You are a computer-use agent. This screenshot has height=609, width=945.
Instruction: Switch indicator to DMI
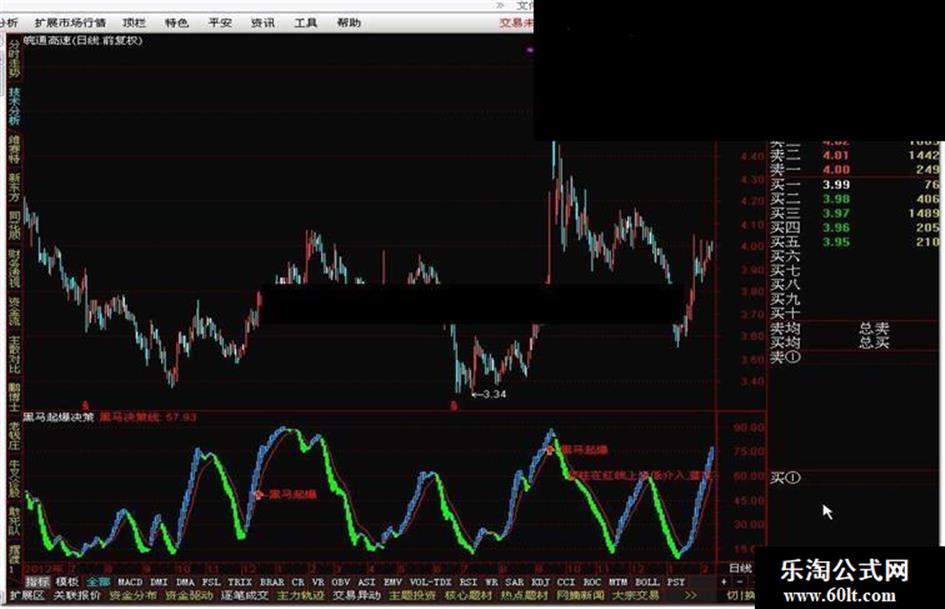[x=159, y=582]
